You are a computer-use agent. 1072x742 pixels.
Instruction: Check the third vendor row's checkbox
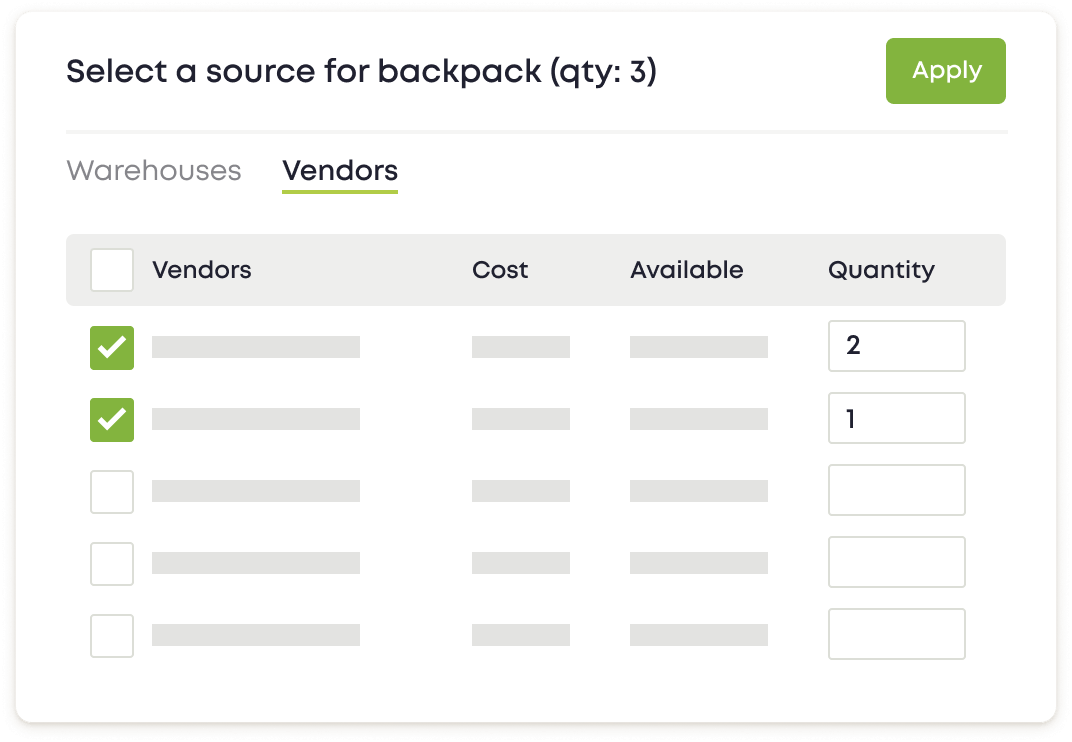coord(112,492)
